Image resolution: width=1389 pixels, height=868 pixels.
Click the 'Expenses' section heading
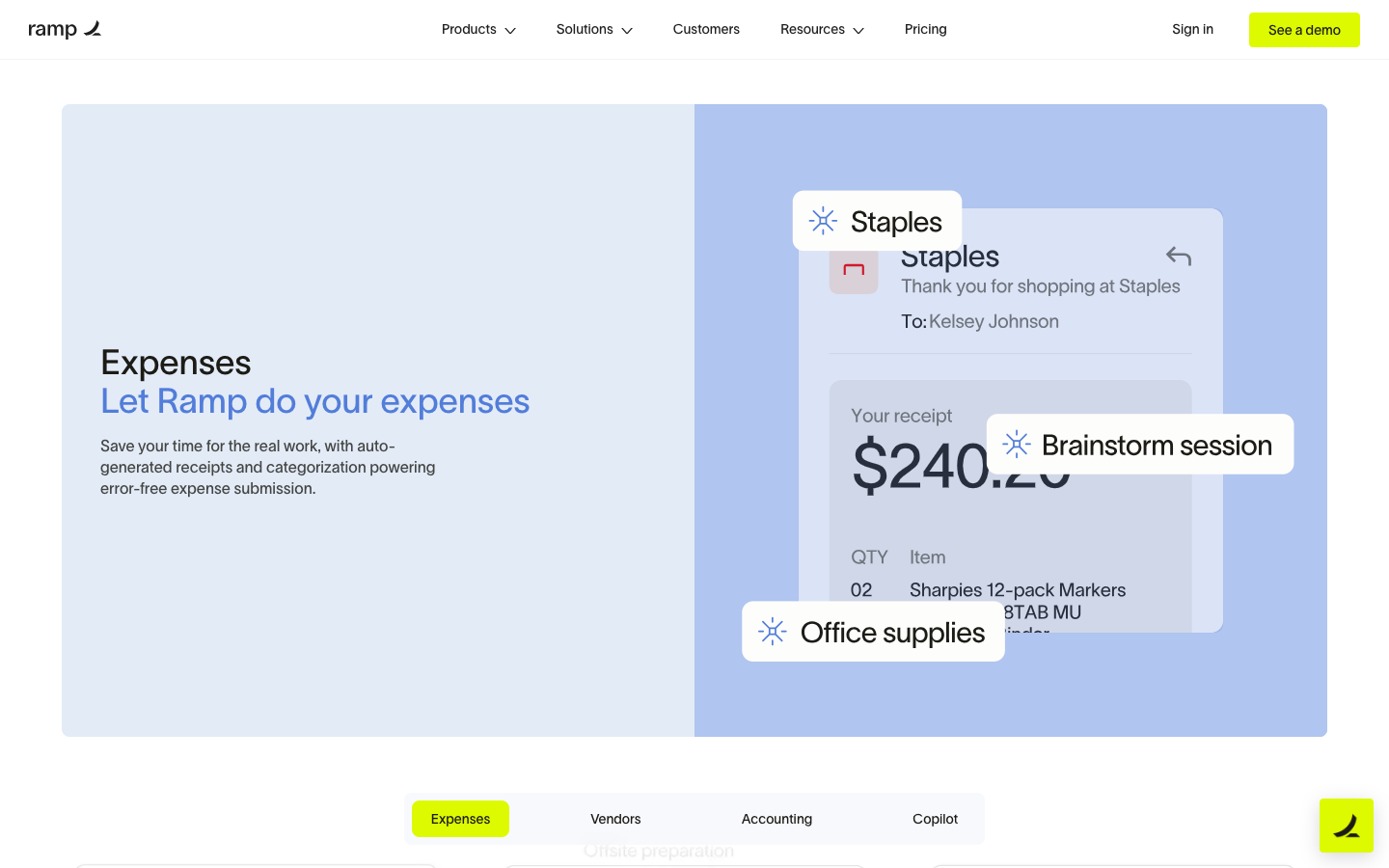pyautogui.click(x=176, y=363)
